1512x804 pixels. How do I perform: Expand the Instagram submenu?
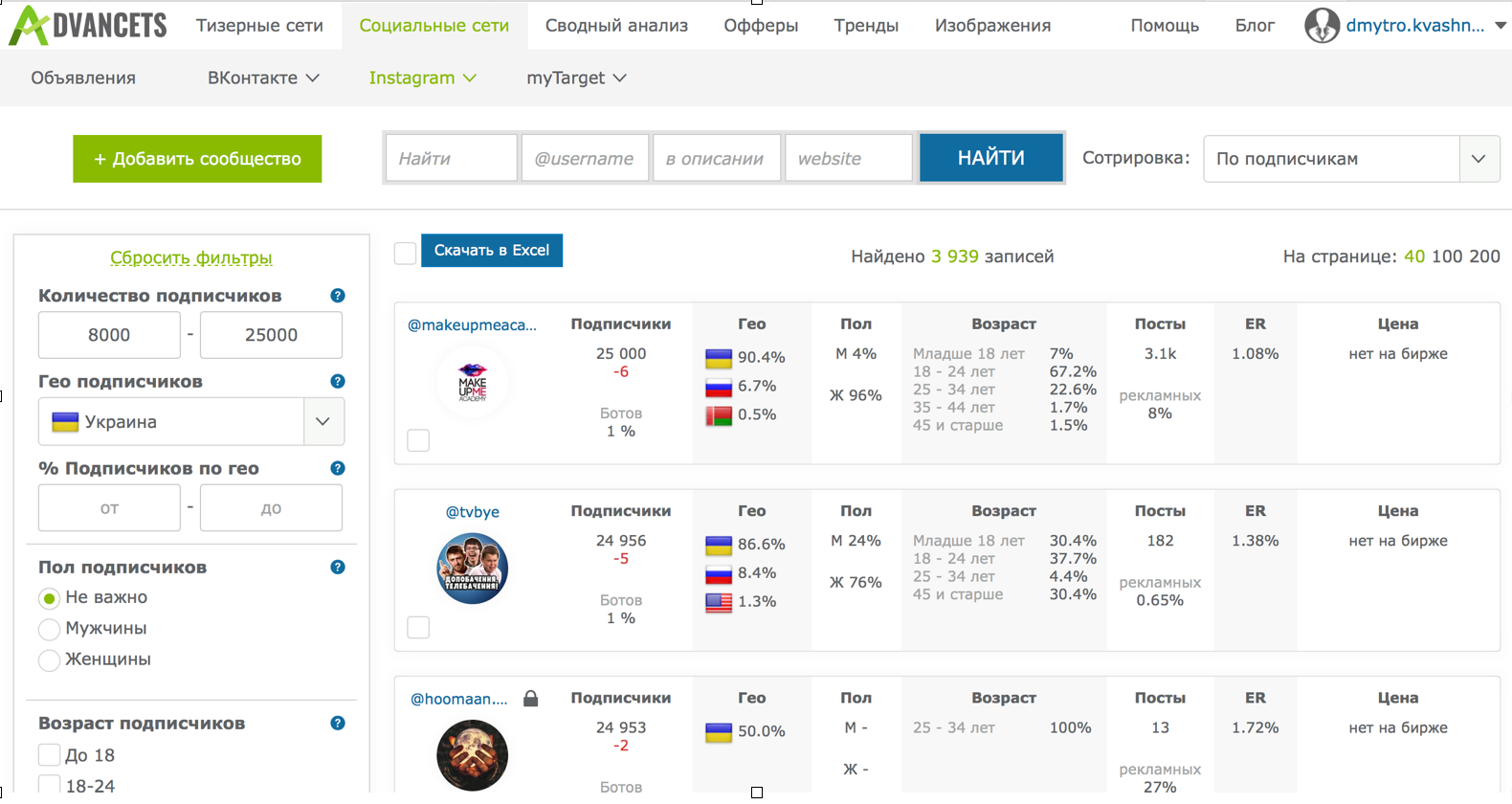click(x=423, y=78)
